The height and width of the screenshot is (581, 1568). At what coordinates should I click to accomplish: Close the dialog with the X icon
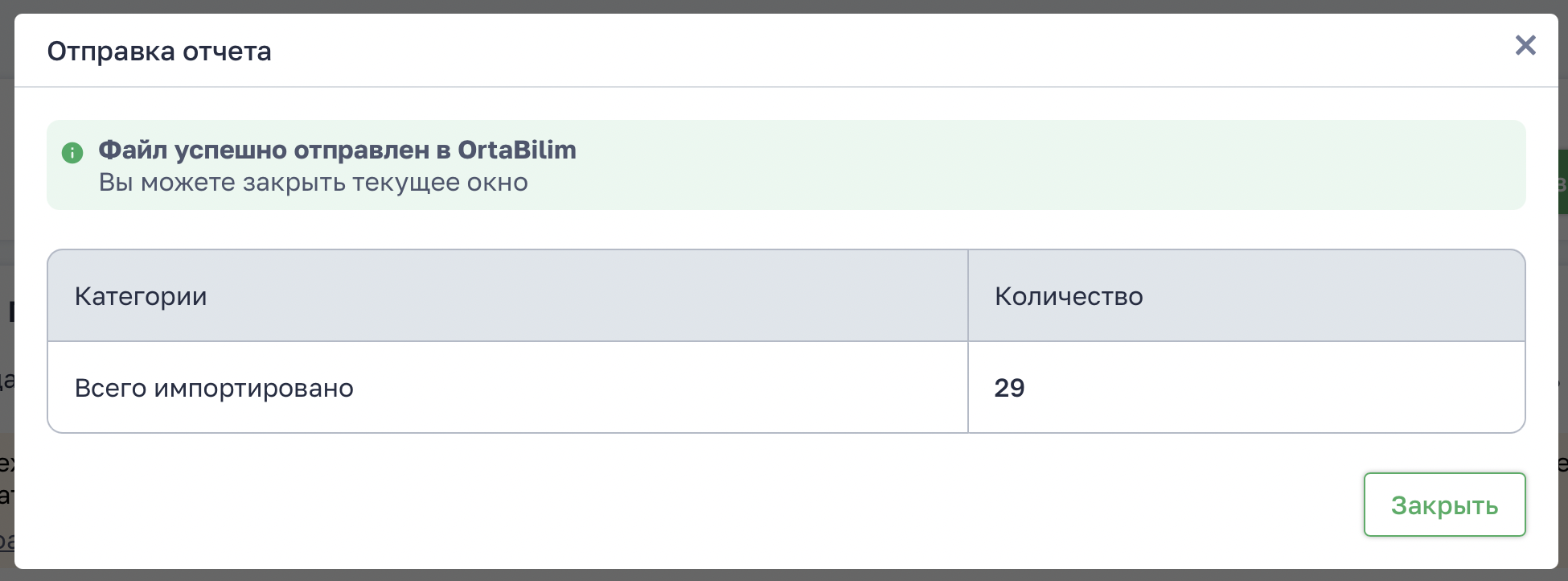pos(1525,45)
